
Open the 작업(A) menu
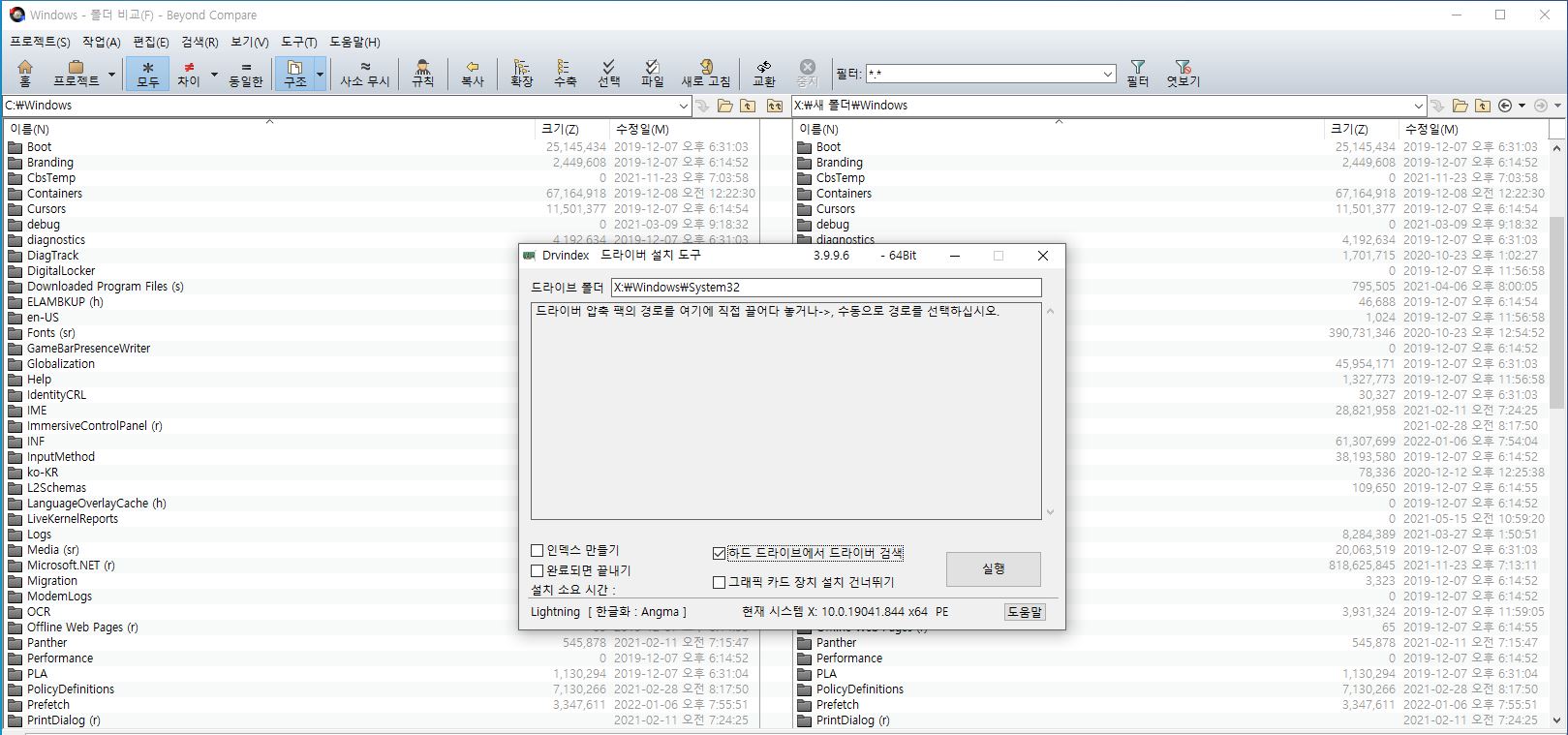pyautogui.click(x=102, y=42)
